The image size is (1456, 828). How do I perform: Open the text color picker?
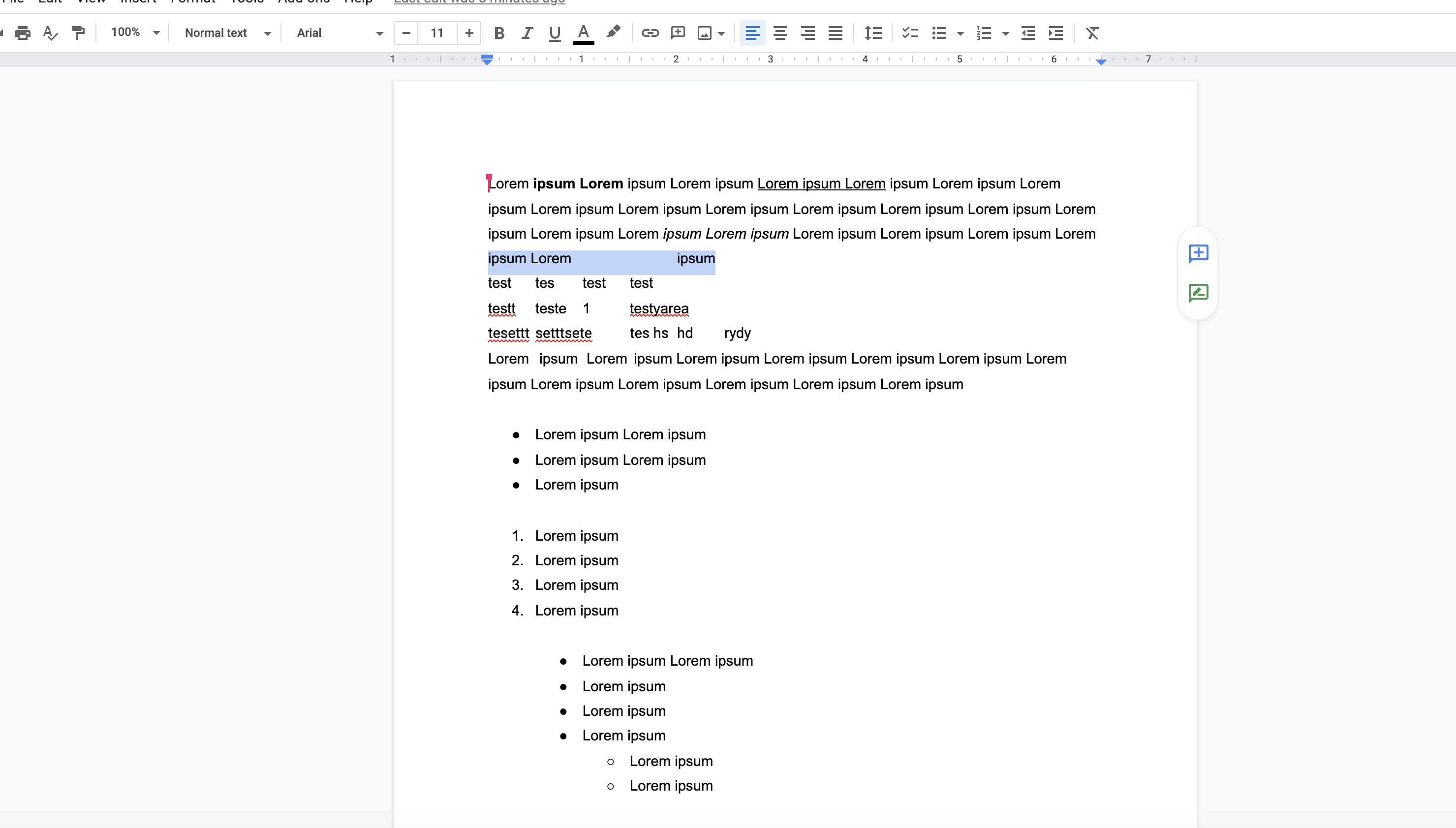[x=584, y=32]
